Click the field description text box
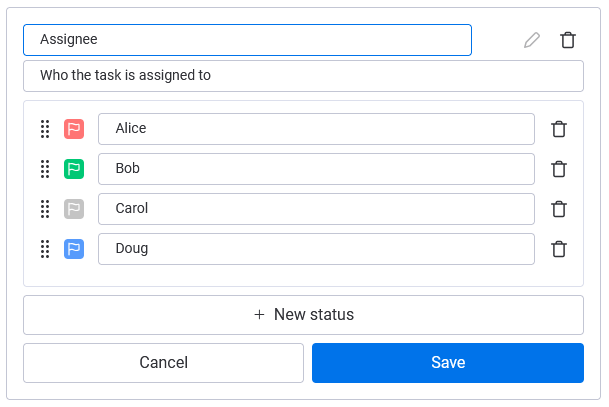The image size is (609, 407). point(303,76)
